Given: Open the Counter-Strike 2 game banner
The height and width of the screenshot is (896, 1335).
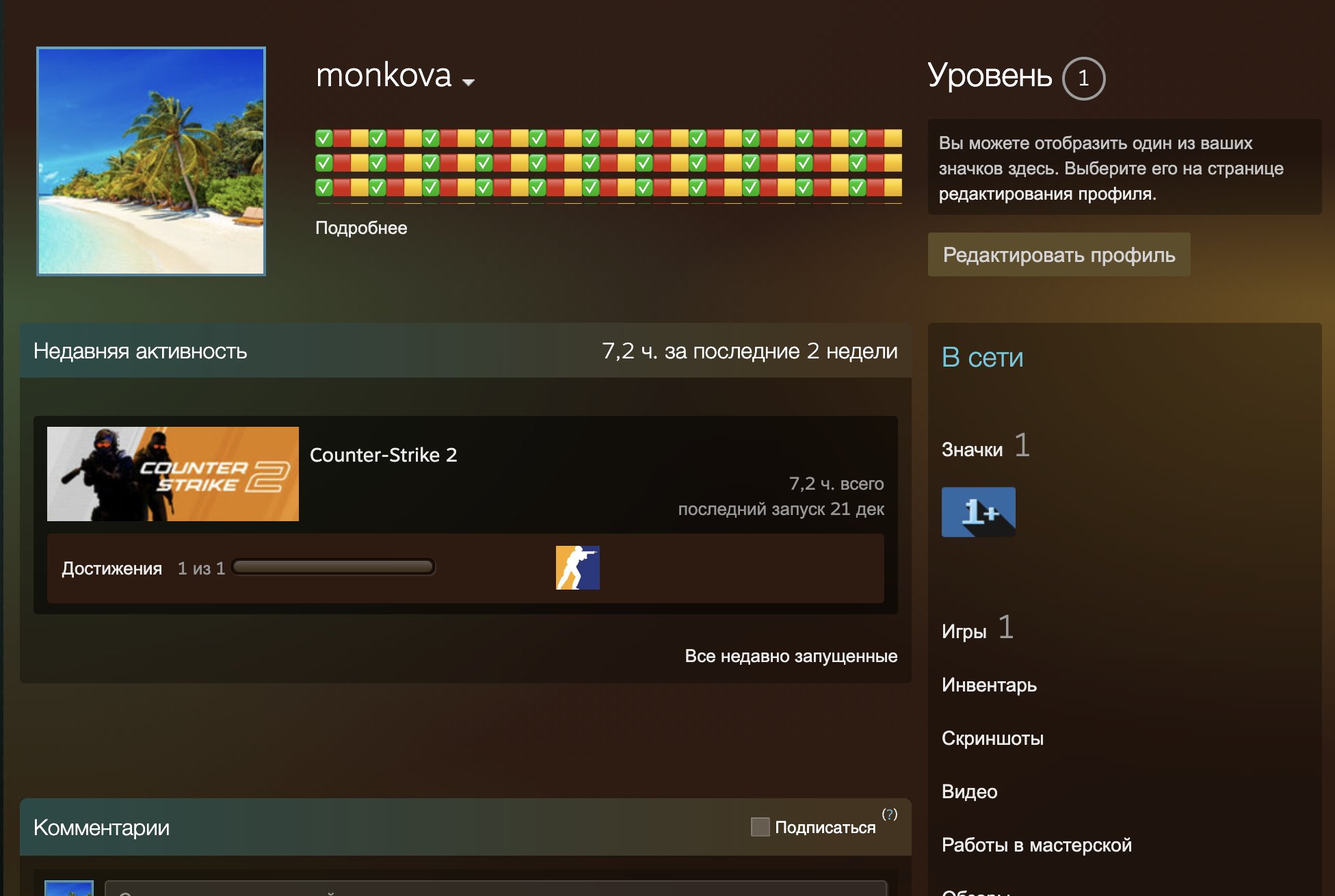Looking at the screenshot, I should [173, 474].
